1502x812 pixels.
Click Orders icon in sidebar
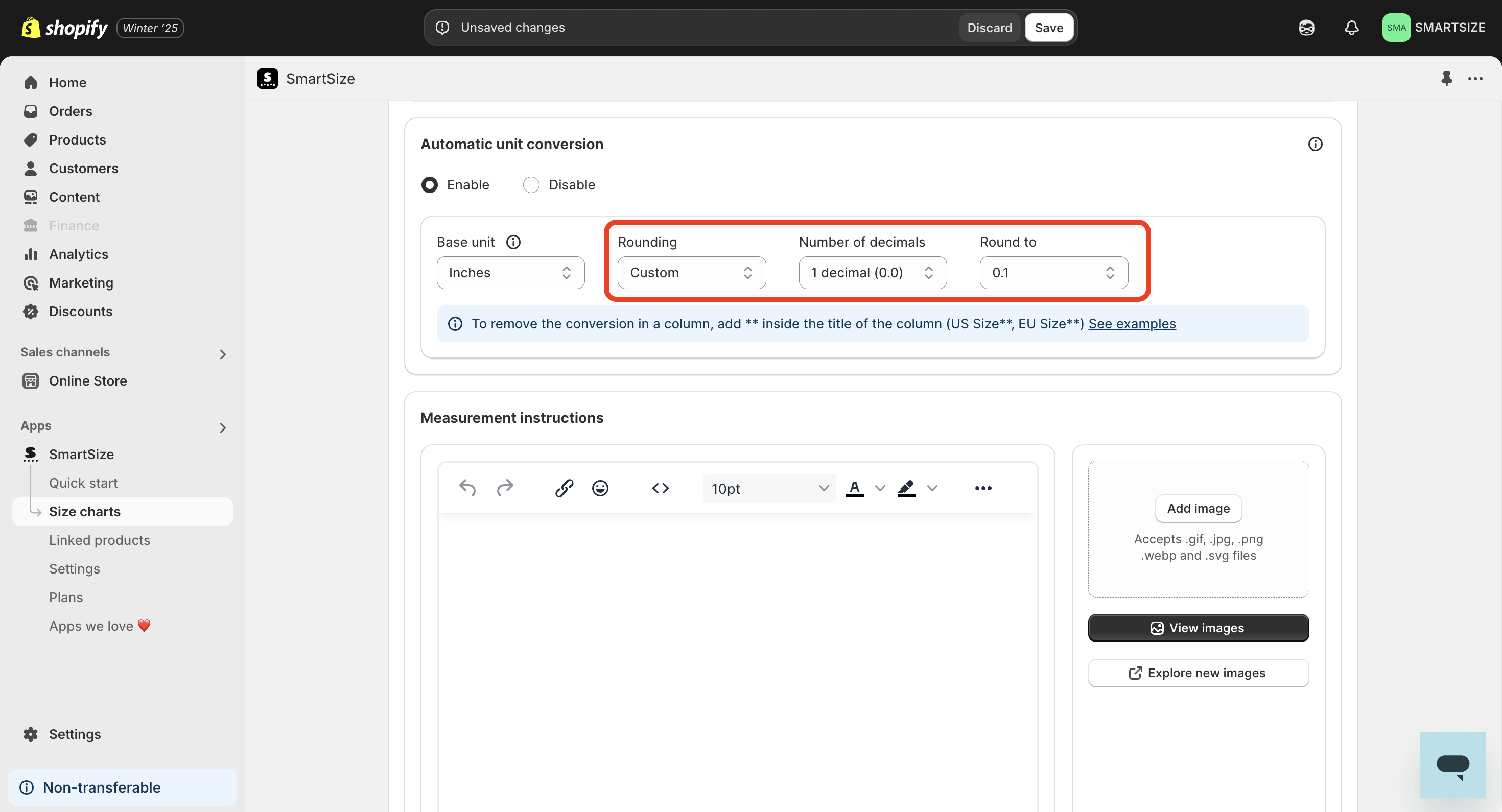coord(31,111)
